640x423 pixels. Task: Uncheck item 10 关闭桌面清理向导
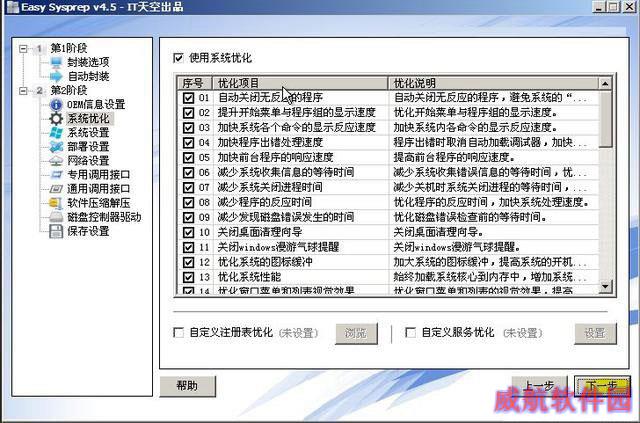click(x=188, y=232)
